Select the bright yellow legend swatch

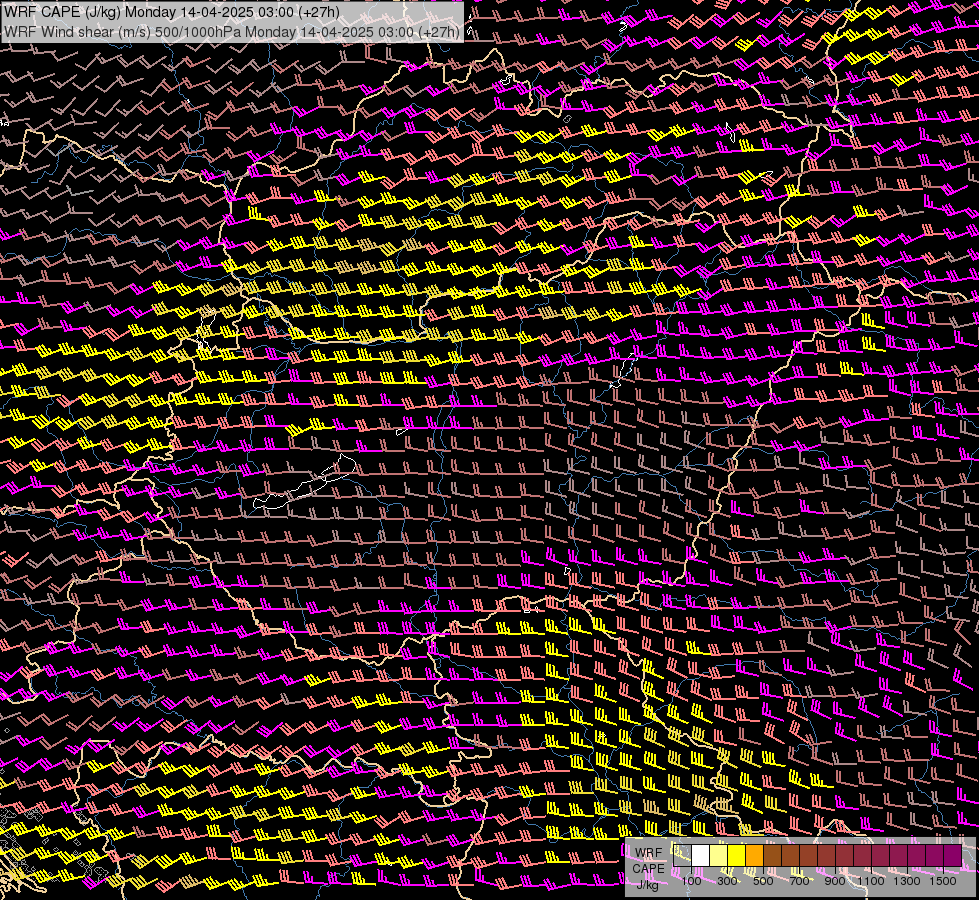pyautogui.click(x=737, y=856)
